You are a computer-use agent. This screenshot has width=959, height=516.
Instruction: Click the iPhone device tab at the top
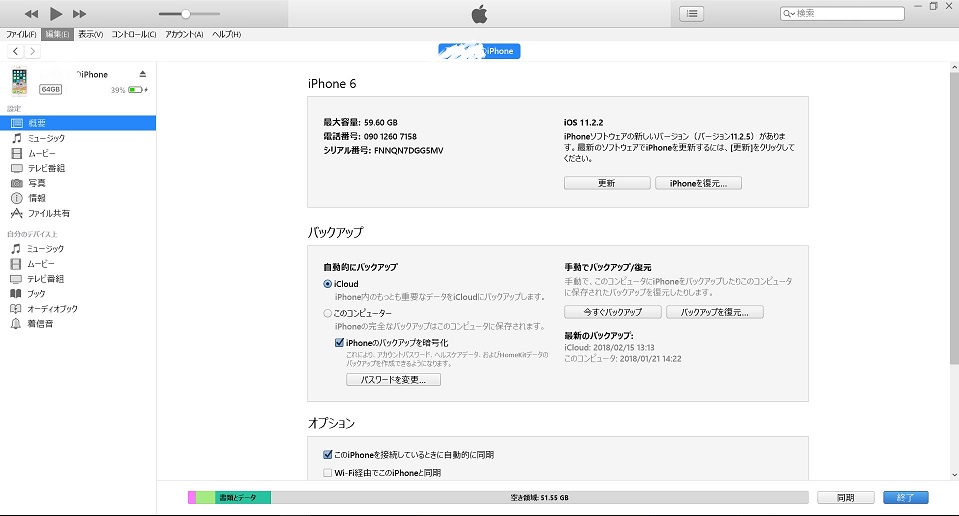[x=480, y=51]
